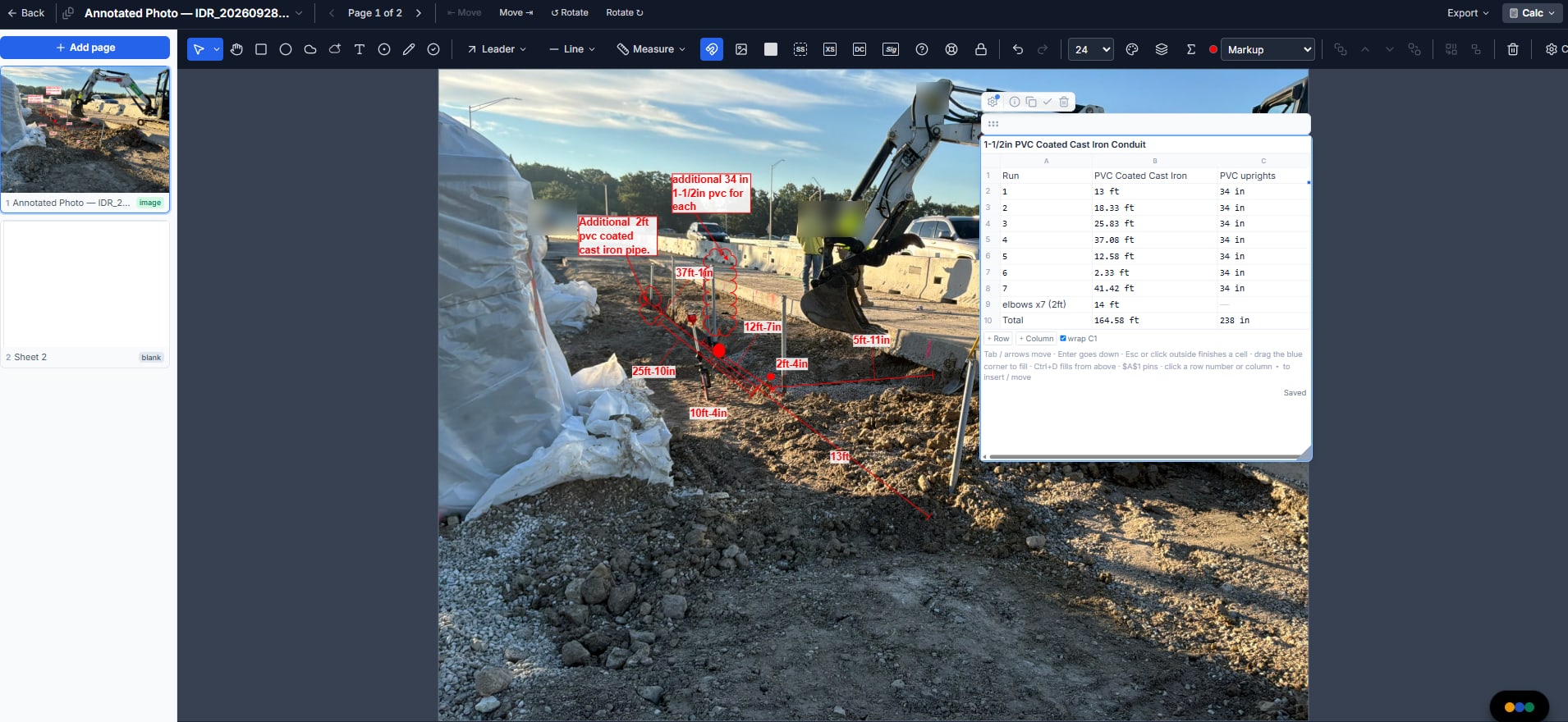Open the Markup layer dropdown
Image resolution: width=1568 pixels, height=722 pixels.
(x=1268, y=49)
